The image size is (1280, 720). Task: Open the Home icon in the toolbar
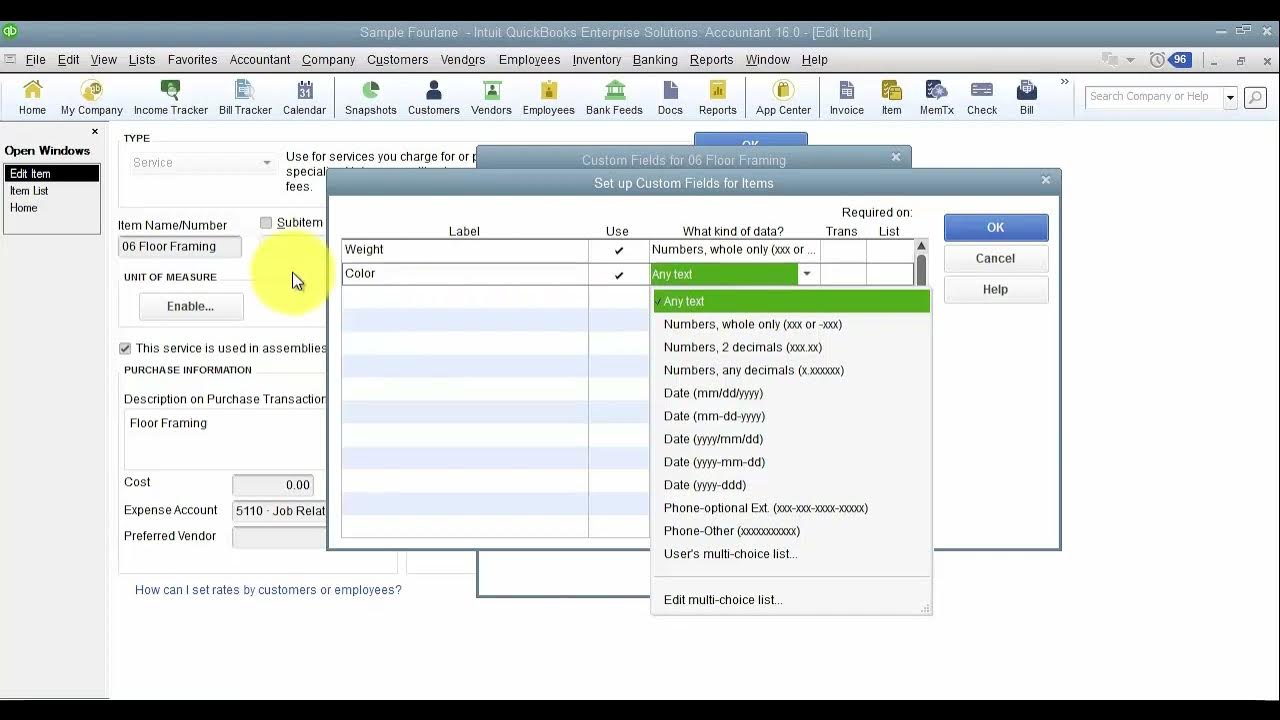click(32, 98)
